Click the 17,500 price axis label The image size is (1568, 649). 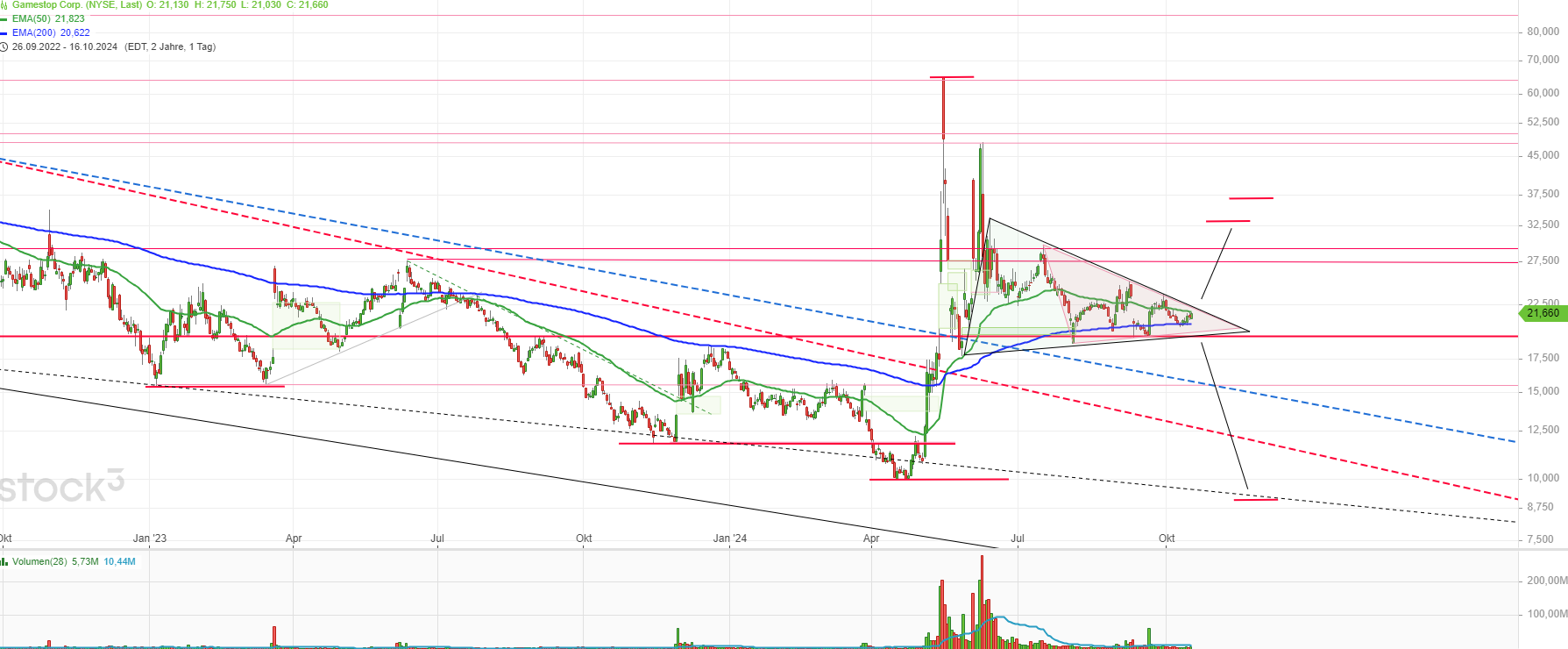1543,358
